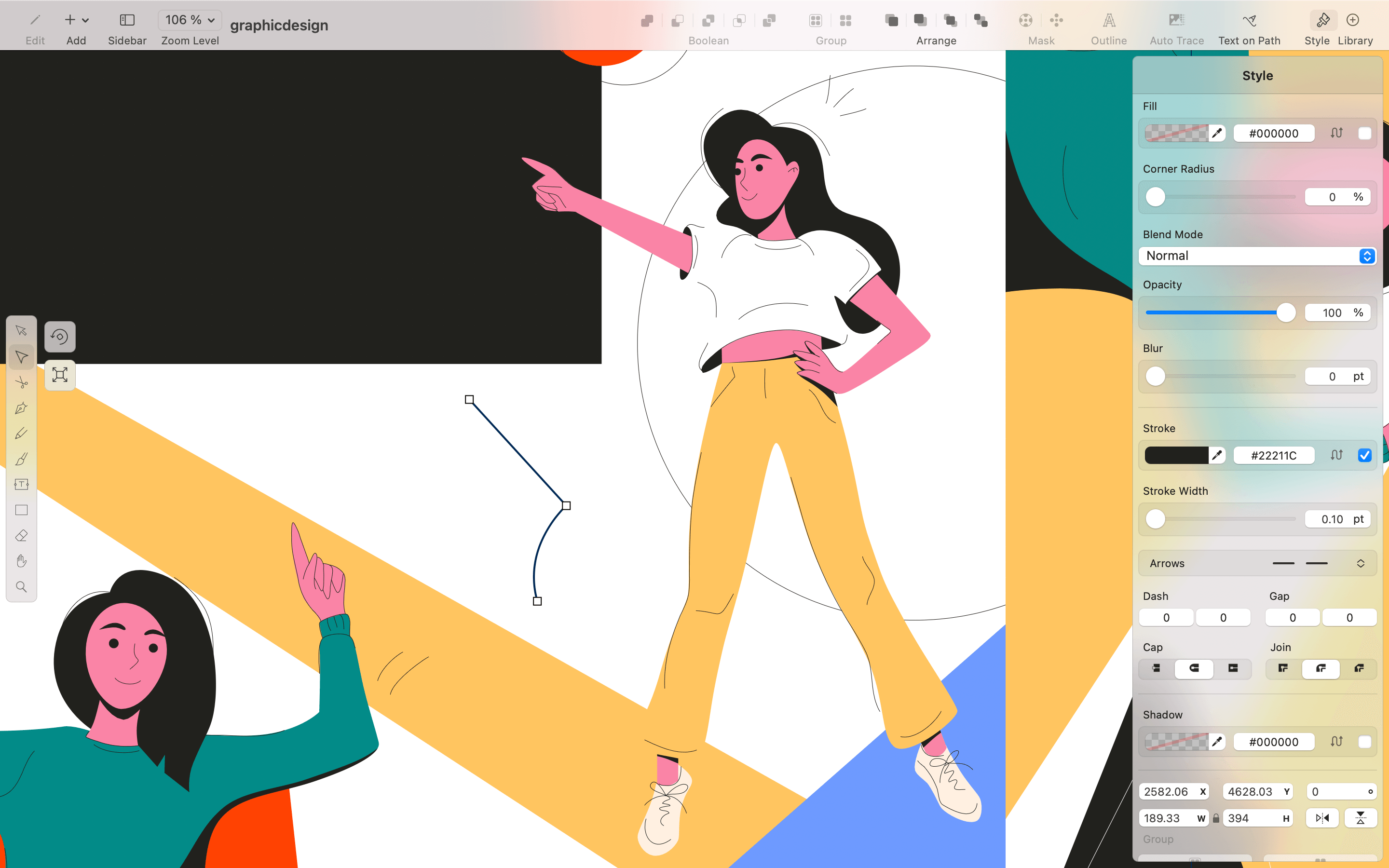Viewport: 1389px width, 868px height.
Task: Select the bevel Join style
Action: 1359,668
